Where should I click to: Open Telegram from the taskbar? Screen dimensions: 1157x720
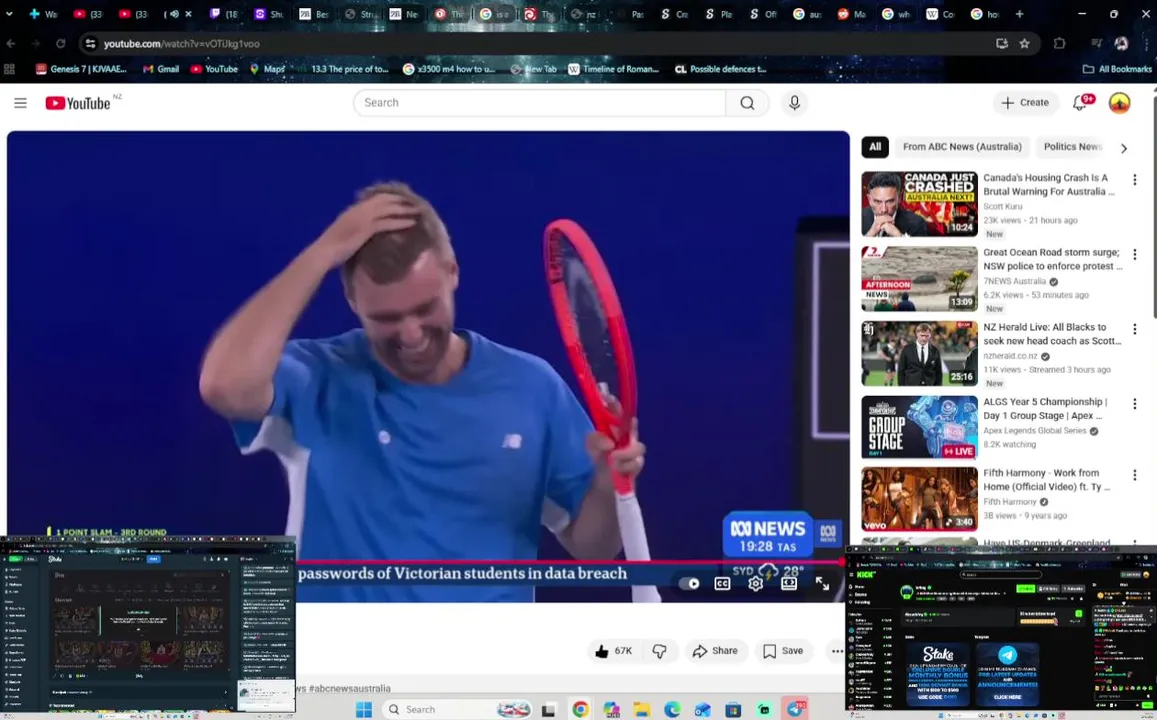point(795,709)
